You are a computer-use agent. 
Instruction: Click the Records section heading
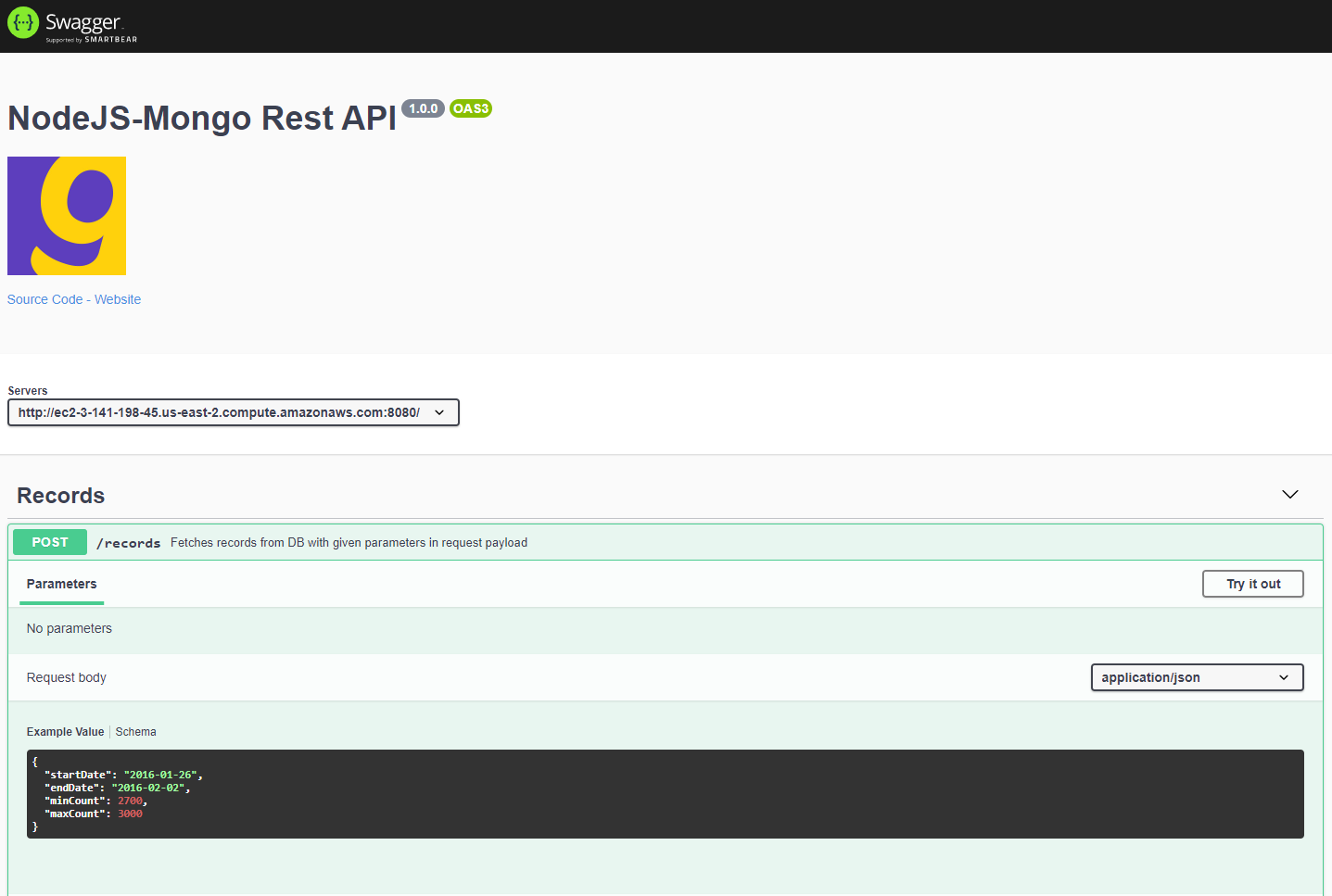pyautogui.click(x=61, y=496)
